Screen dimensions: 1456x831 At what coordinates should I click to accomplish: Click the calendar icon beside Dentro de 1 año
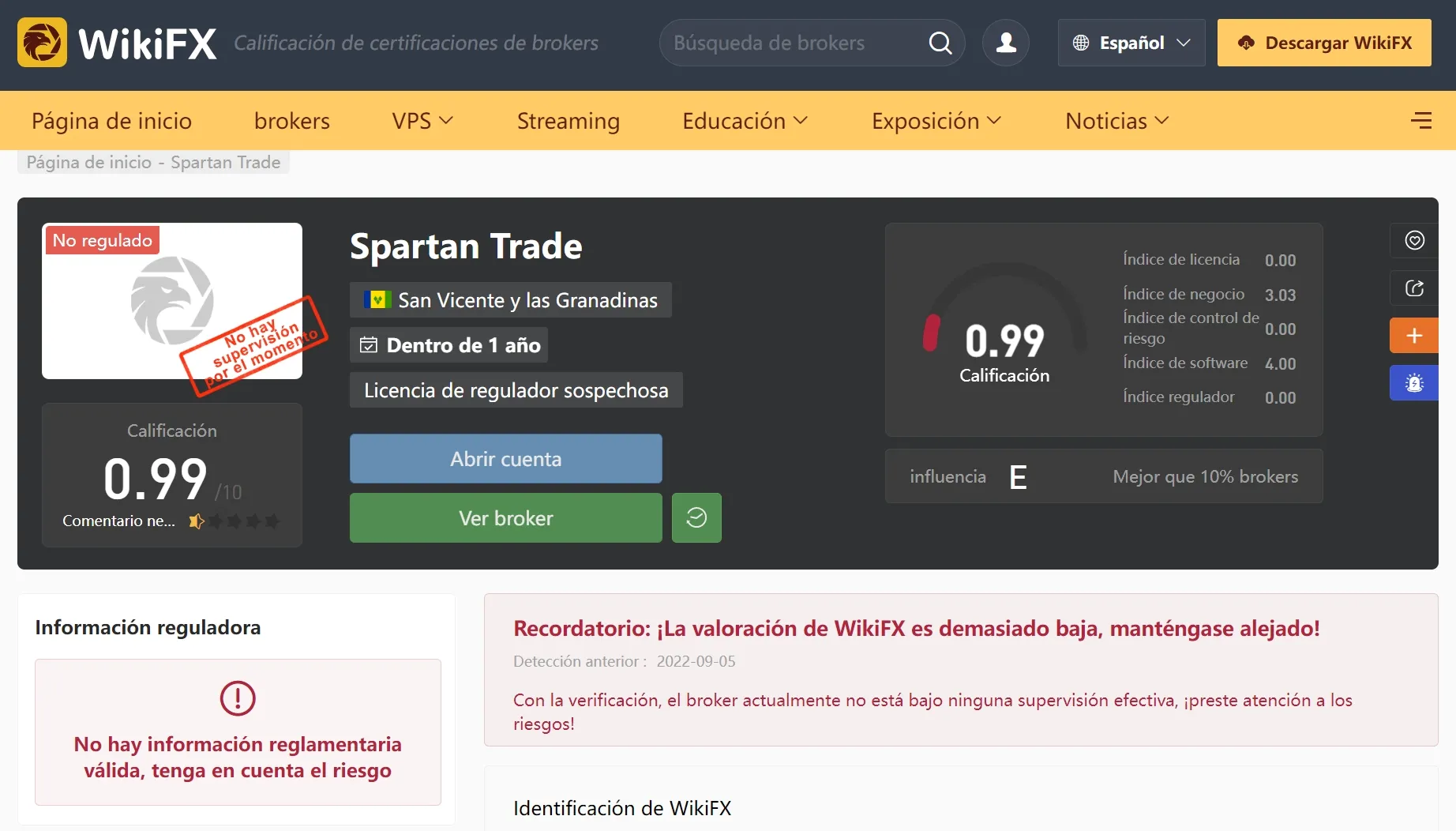tap(369, 345)
